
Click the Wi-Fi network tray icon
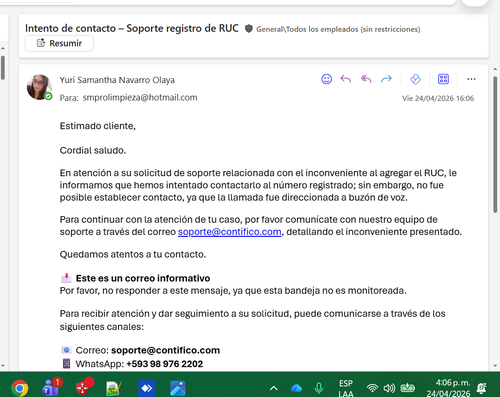tap(372, 388)
